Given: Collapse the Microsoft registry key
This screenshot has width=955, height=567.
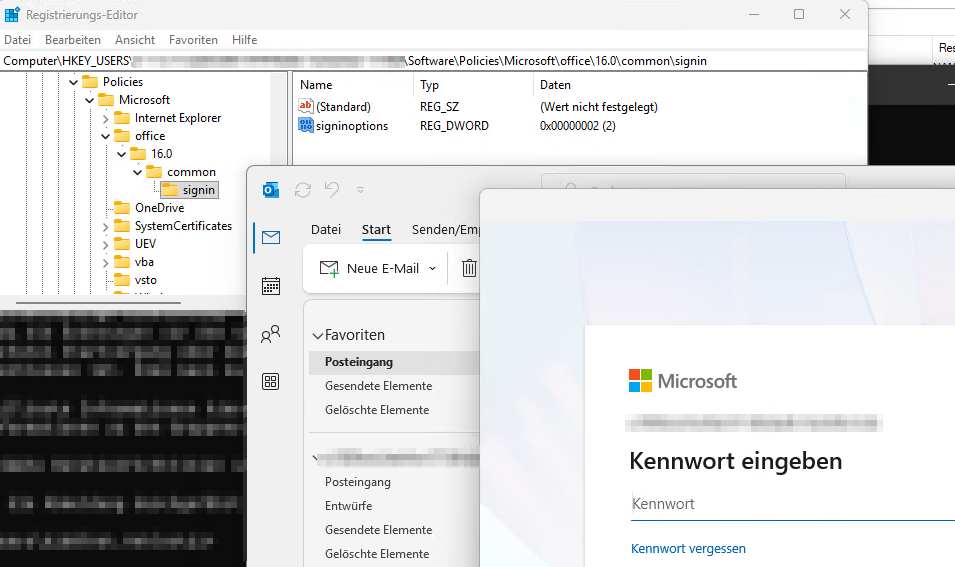Looking at the screenshot, I should point(90,100).
